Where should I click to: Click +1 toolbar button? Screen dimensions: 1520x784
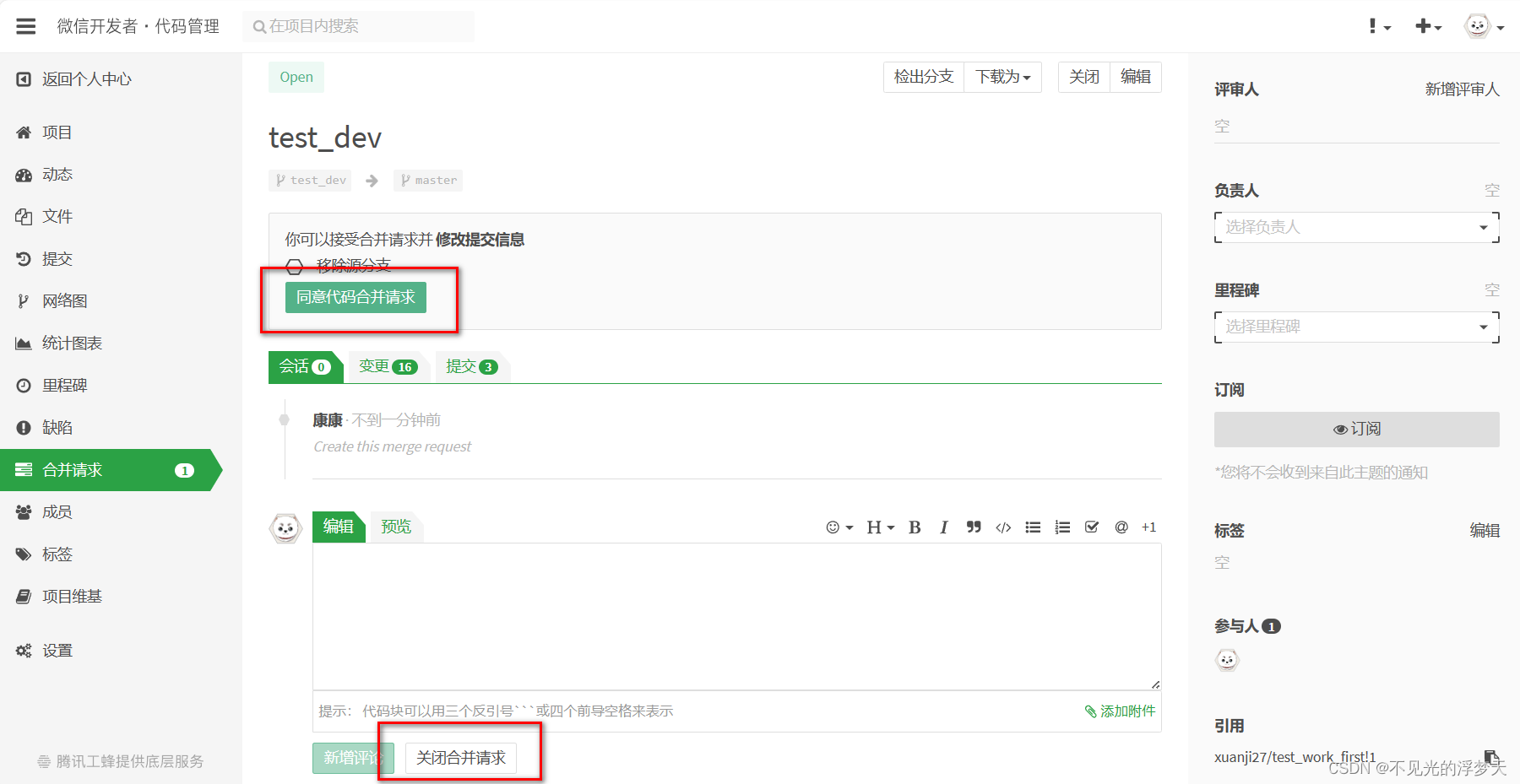(x=1148, y=527)
